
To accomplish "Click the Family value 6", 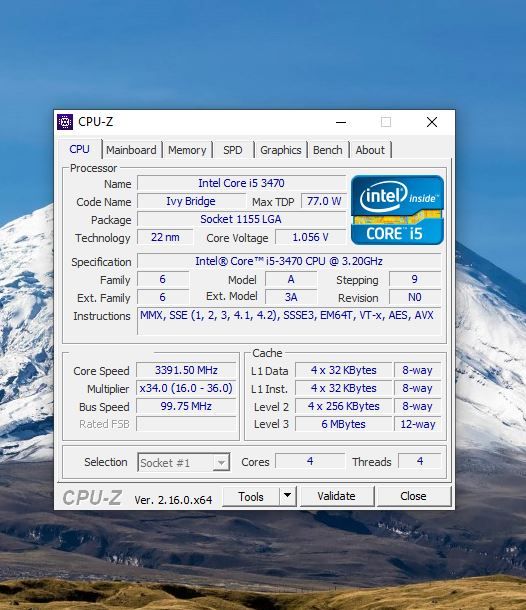I will click(x=163, y=279).
